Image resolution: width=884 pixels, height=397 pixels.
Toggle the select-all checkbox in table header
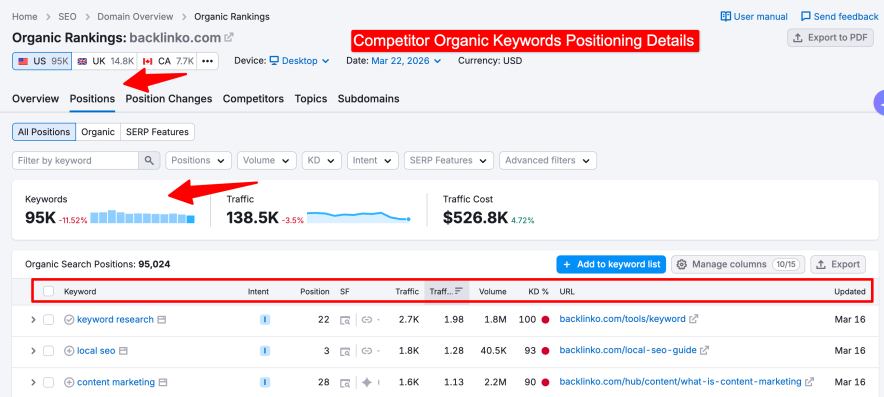(48, 292)
